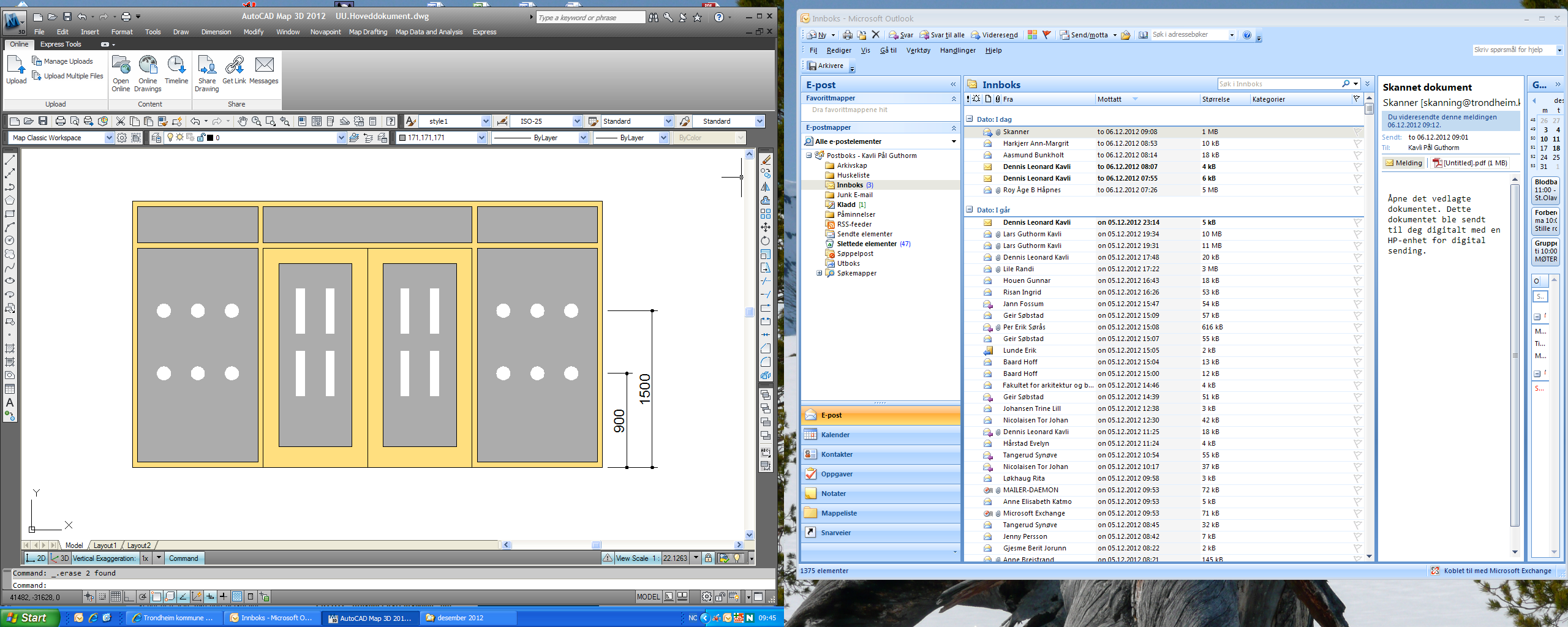The height and width of the screenshot is (627, 1568).
Task: Click the red follow-up flag in Outlook toolbar
Action: [1046, 35]
